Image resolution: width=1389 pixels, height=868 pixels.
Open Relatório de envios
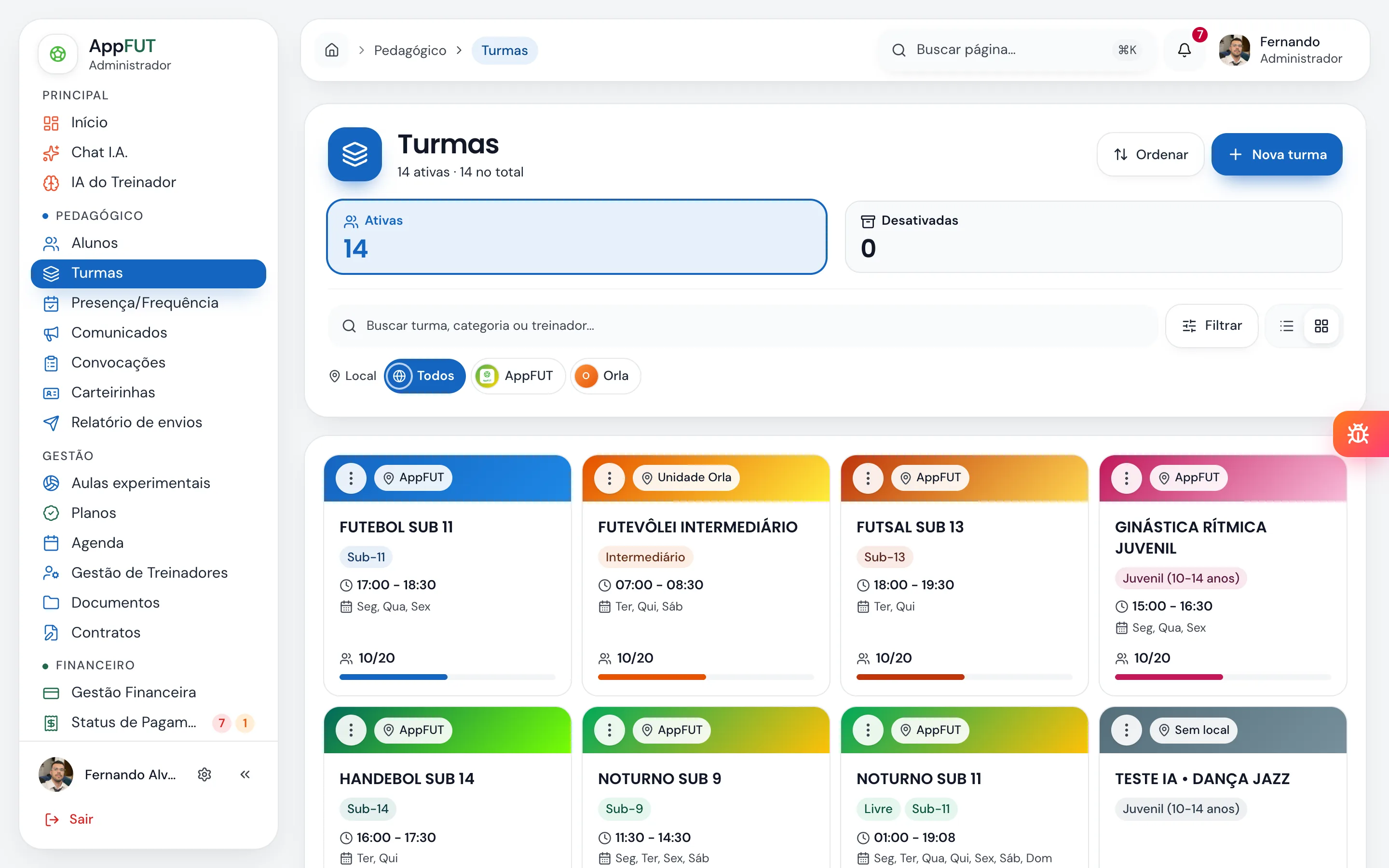[148, 422]
